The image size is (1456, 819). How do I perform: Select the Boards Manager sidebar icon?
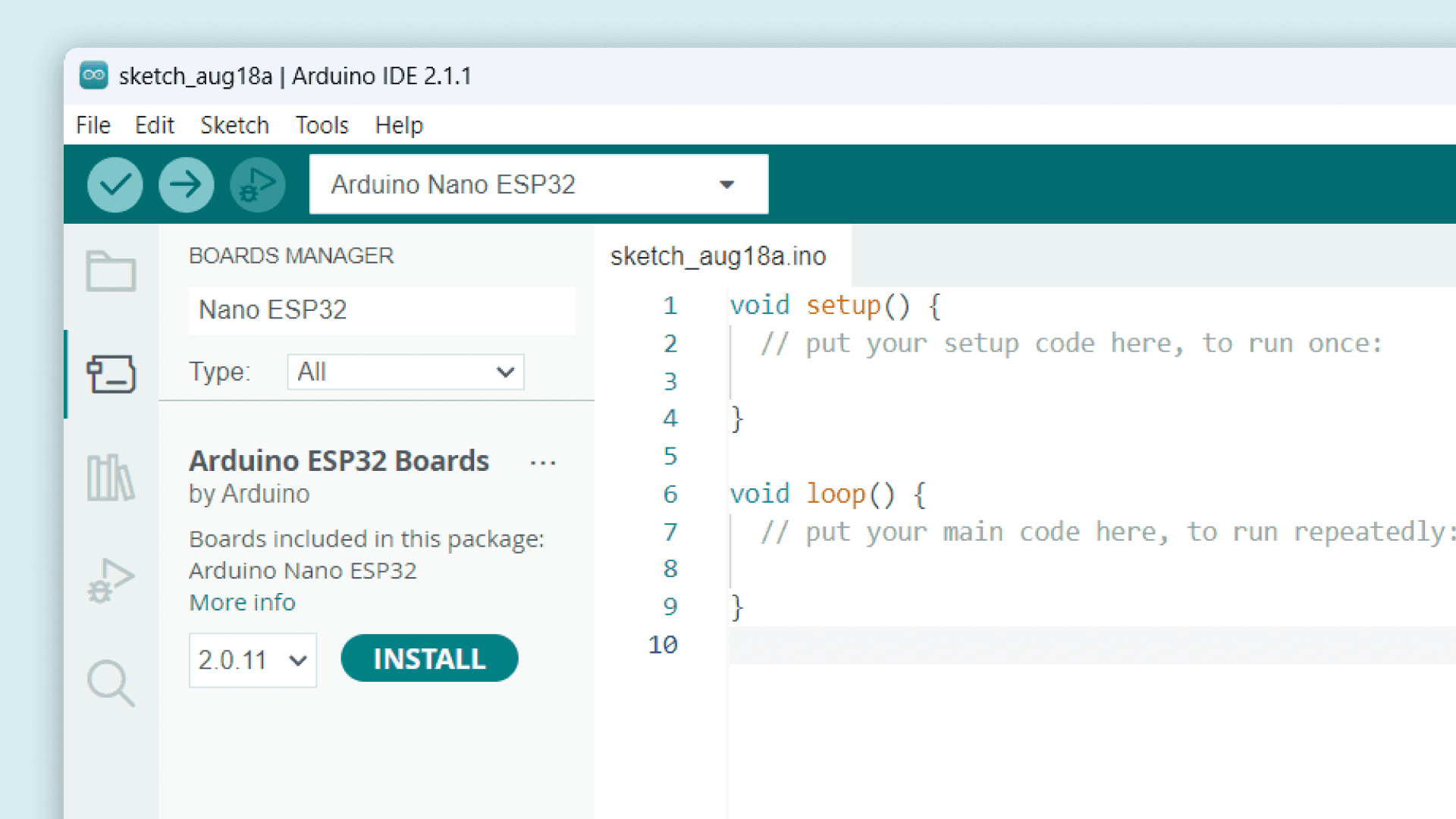[x=111, y=374]
